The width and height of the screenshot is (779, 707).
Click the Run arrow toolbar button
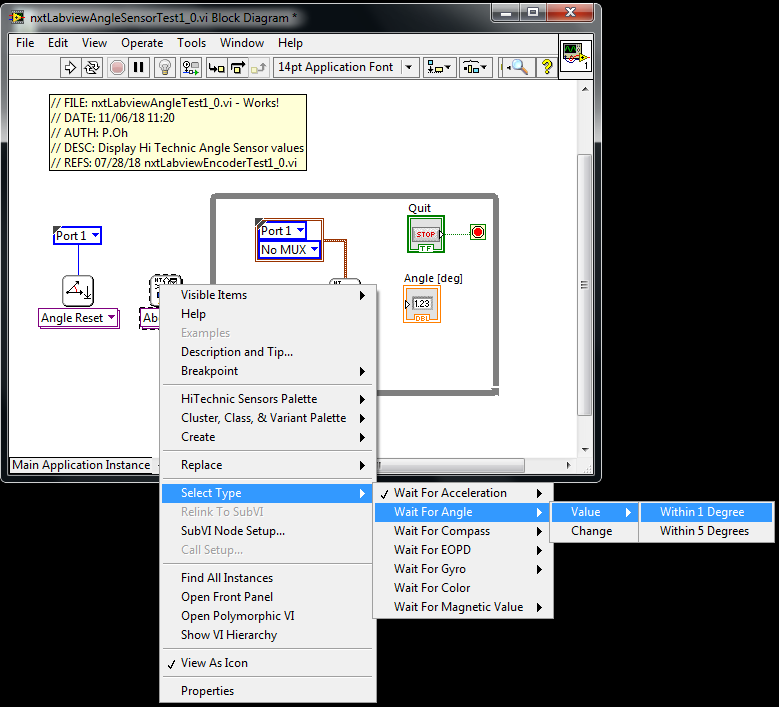tap(70, 67)
